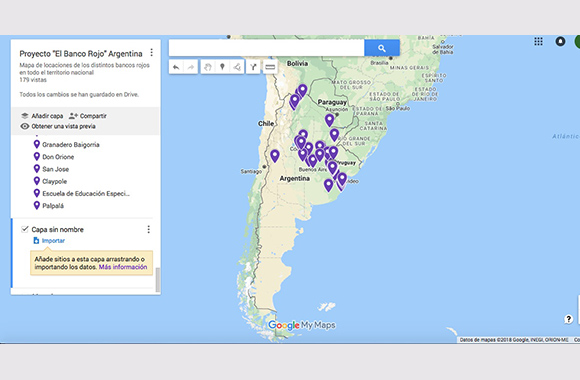Open Capa sin nombre layer options menu
The height and width of the screenshot is (380, 580).
[x=149, y=229]
